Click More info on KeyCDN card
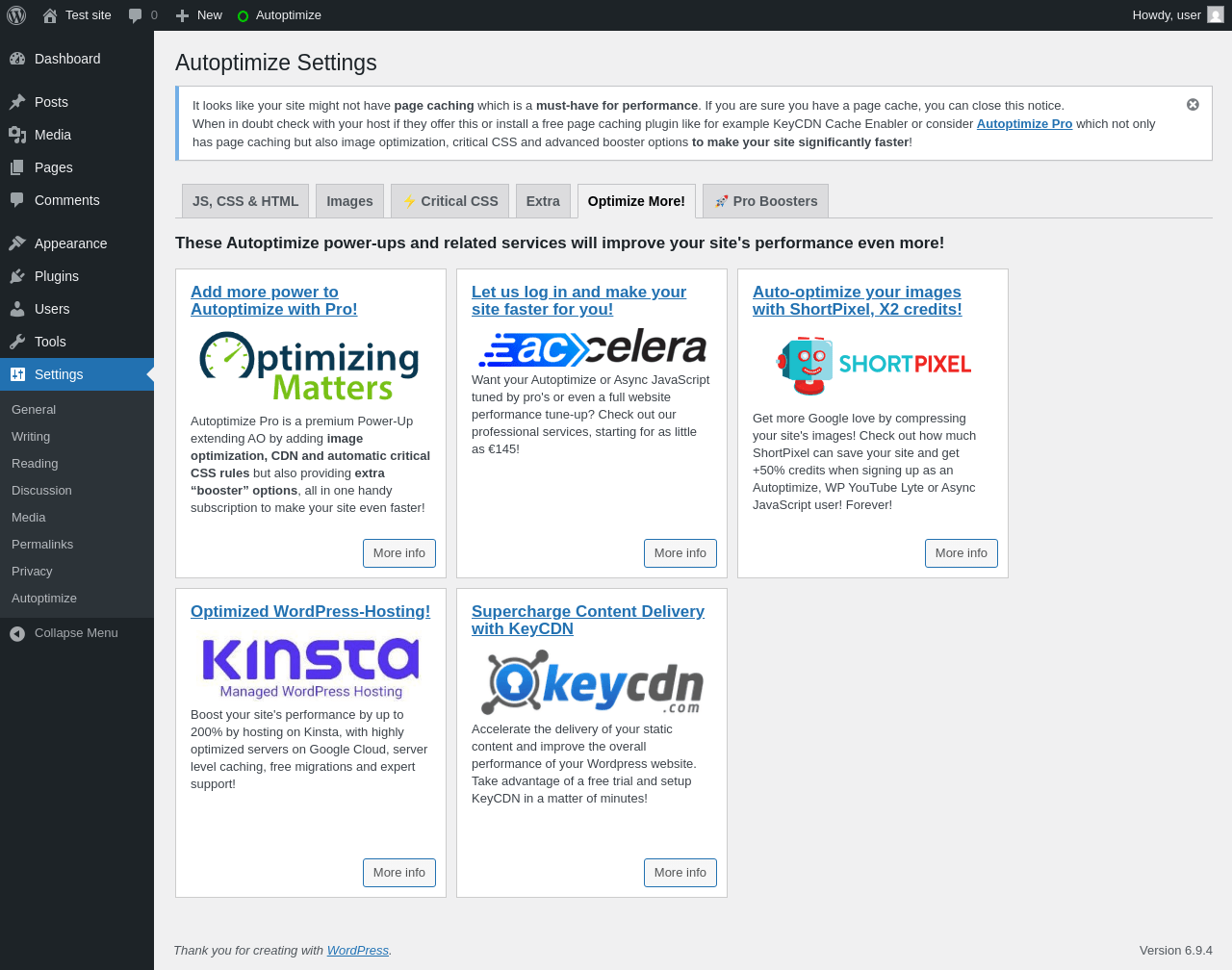Viewport: 1232px width, 970px height. pyautogui.click(x=680, y=873)
